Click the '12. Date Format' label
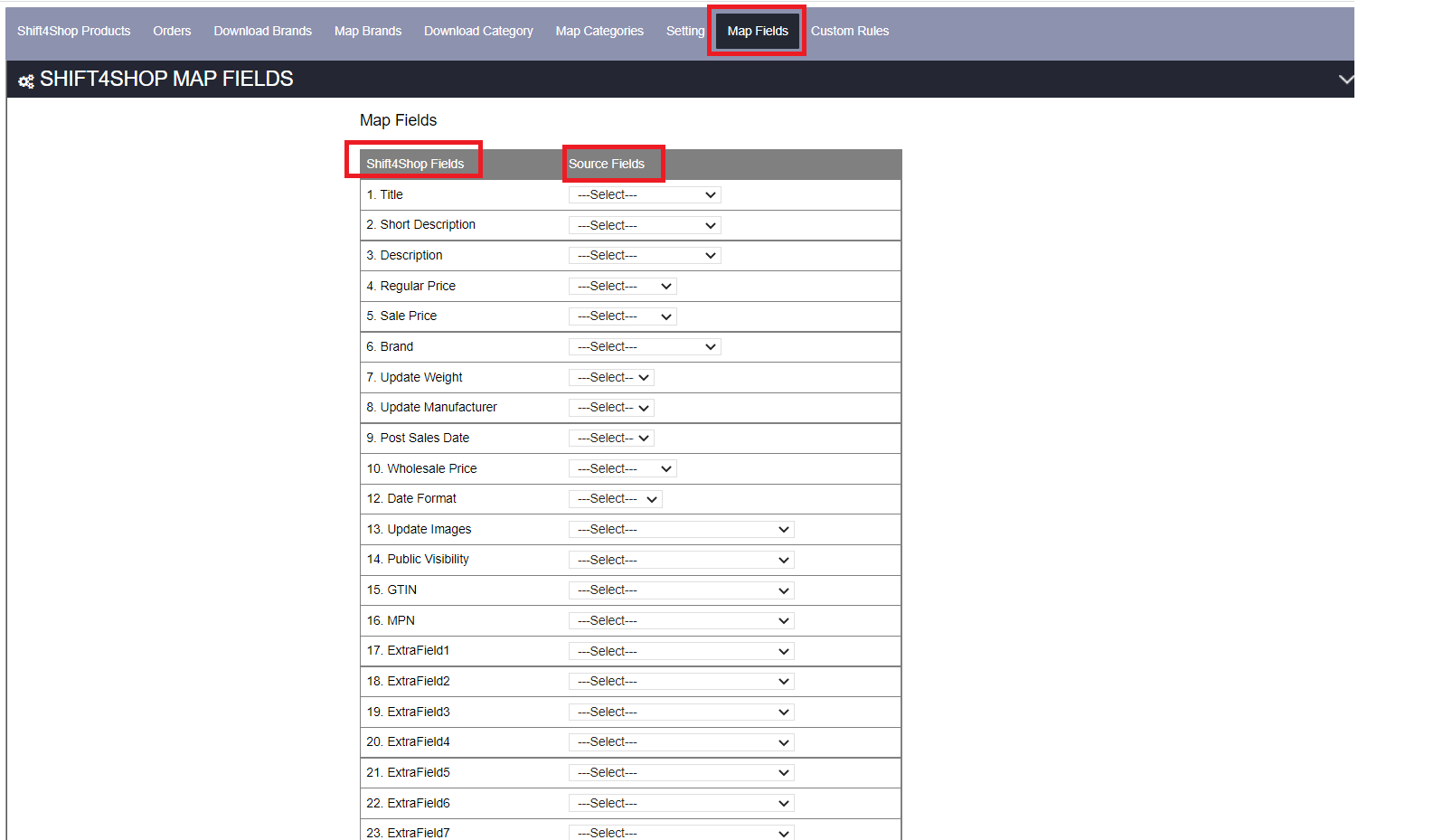Screen dimensions: 1443x840 coord(411,498)
